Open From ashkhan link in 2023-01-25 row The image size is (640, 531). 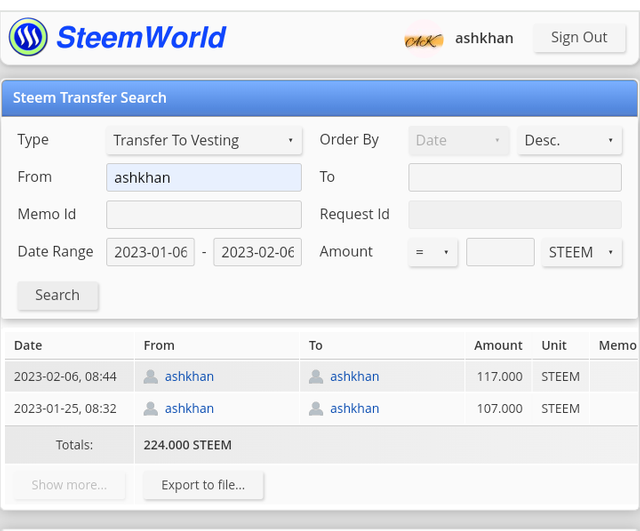pyautogui.click(x=189, y=409)
